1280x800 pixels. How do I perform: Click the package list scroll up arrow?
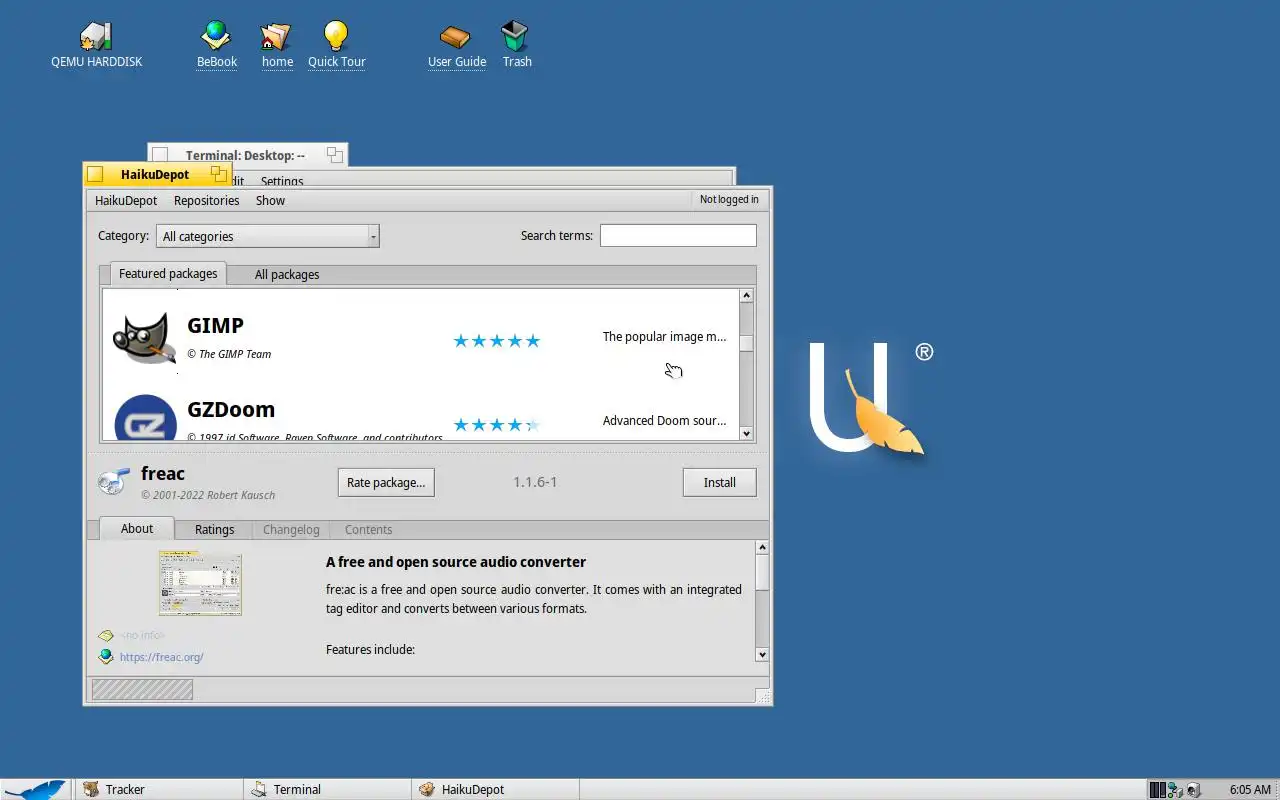click(746, 296)
